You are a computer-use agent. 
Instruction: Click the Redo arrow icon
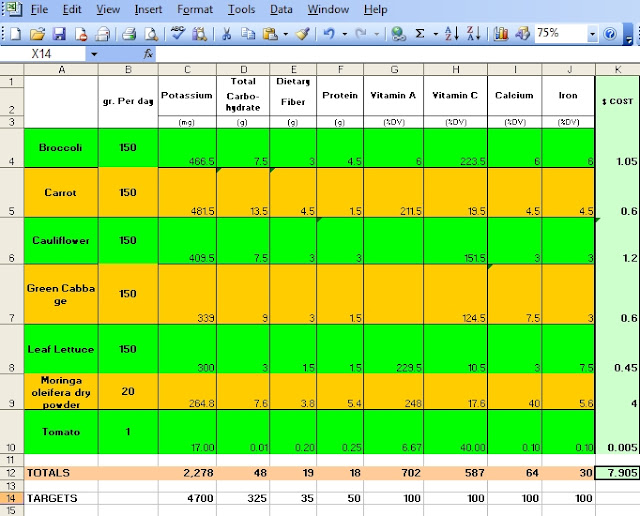tap(361, 33)
